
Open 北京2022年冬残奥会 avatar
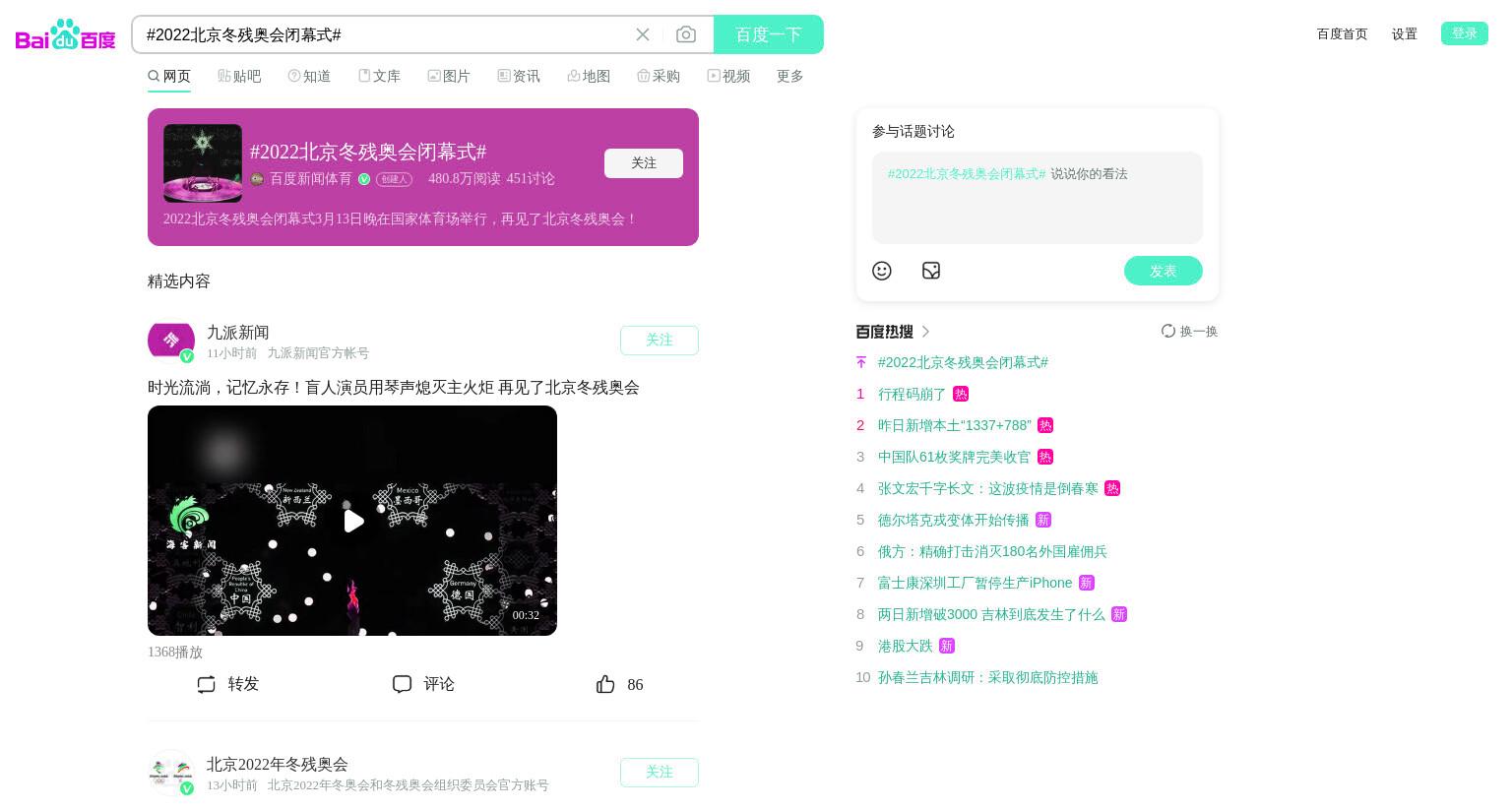pos(171,773)
